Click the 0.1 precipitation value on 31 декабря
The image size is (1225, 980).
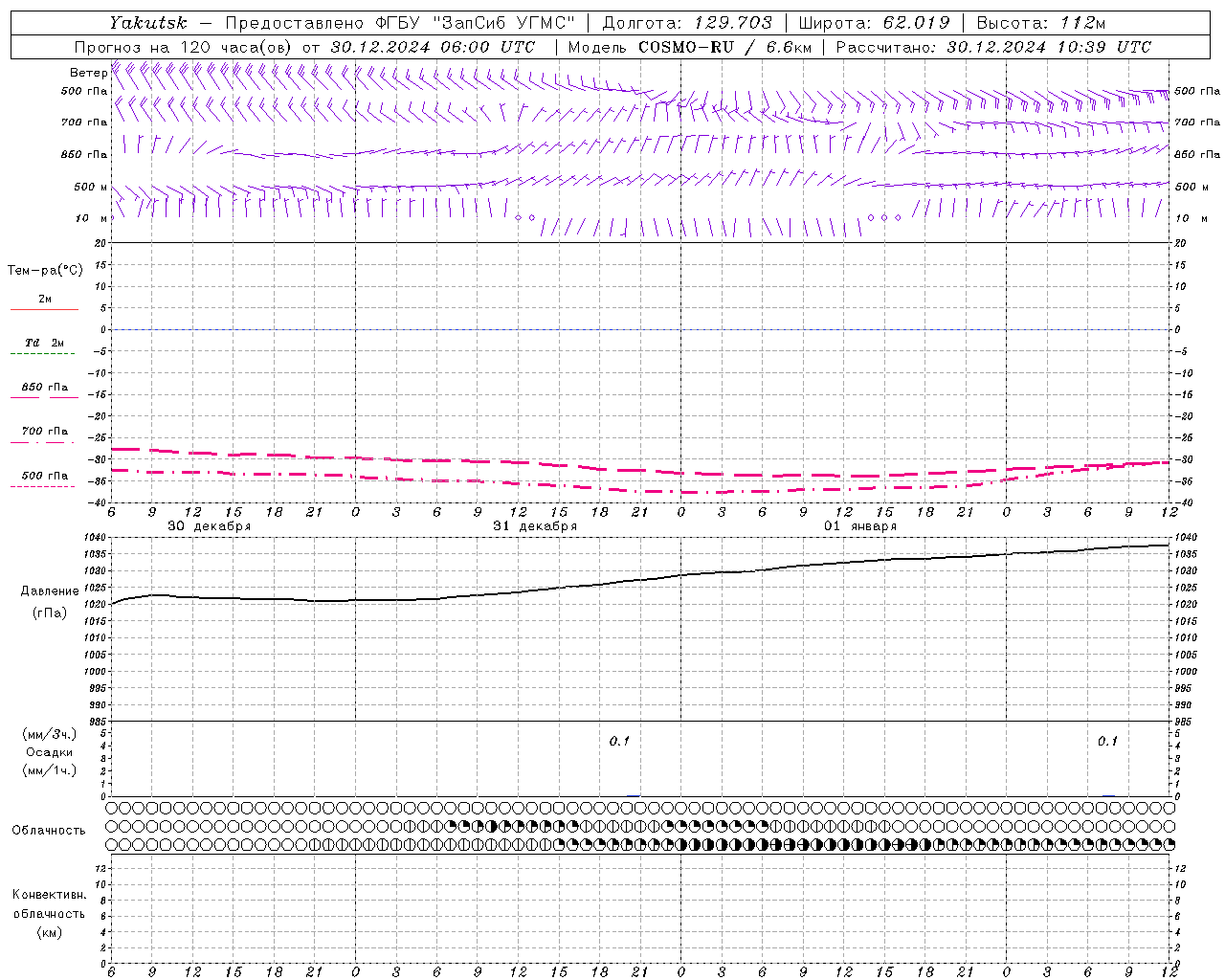[619, 742]
